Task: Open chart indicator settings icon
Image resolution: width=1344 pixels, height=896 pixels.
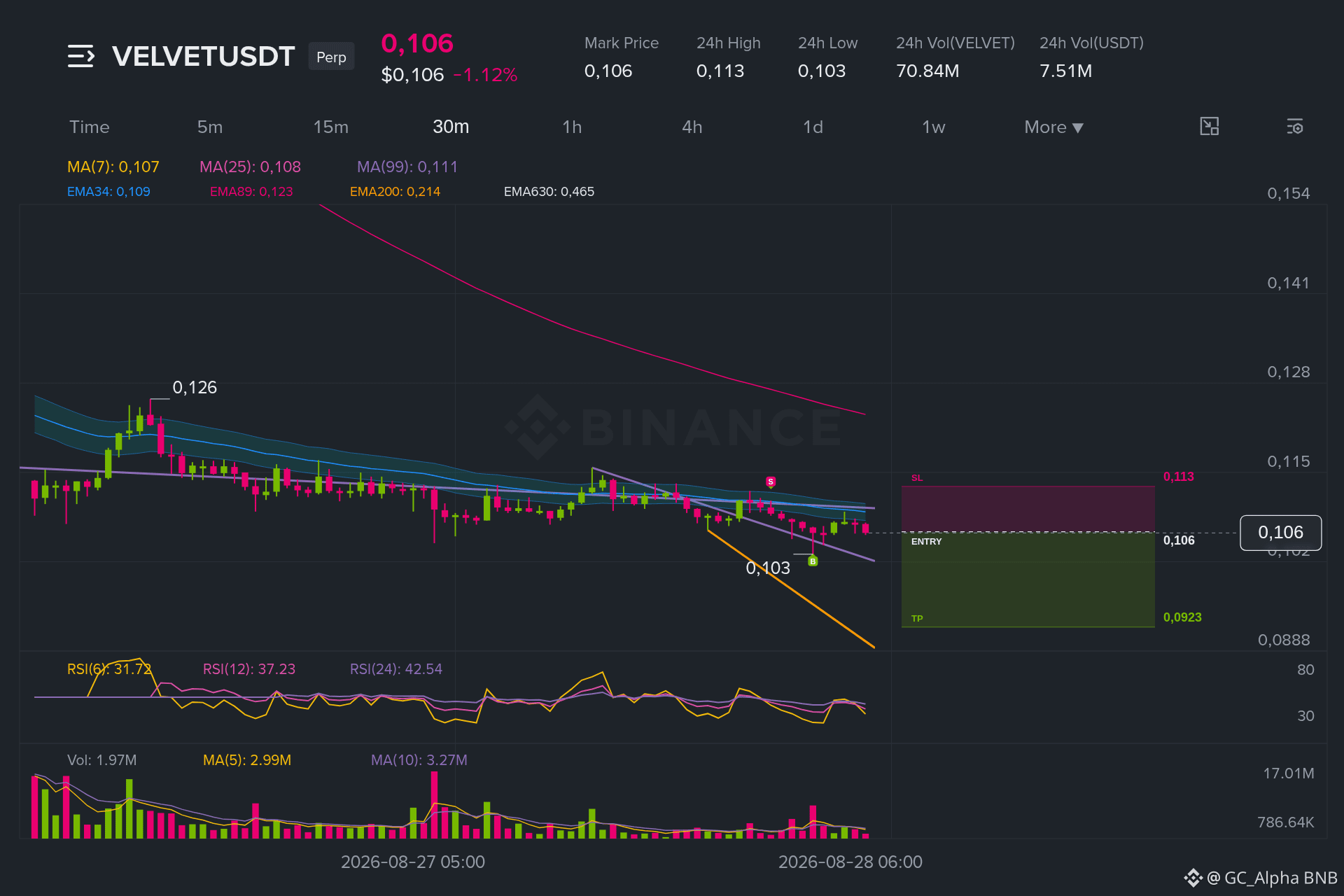Action: 1294,127
